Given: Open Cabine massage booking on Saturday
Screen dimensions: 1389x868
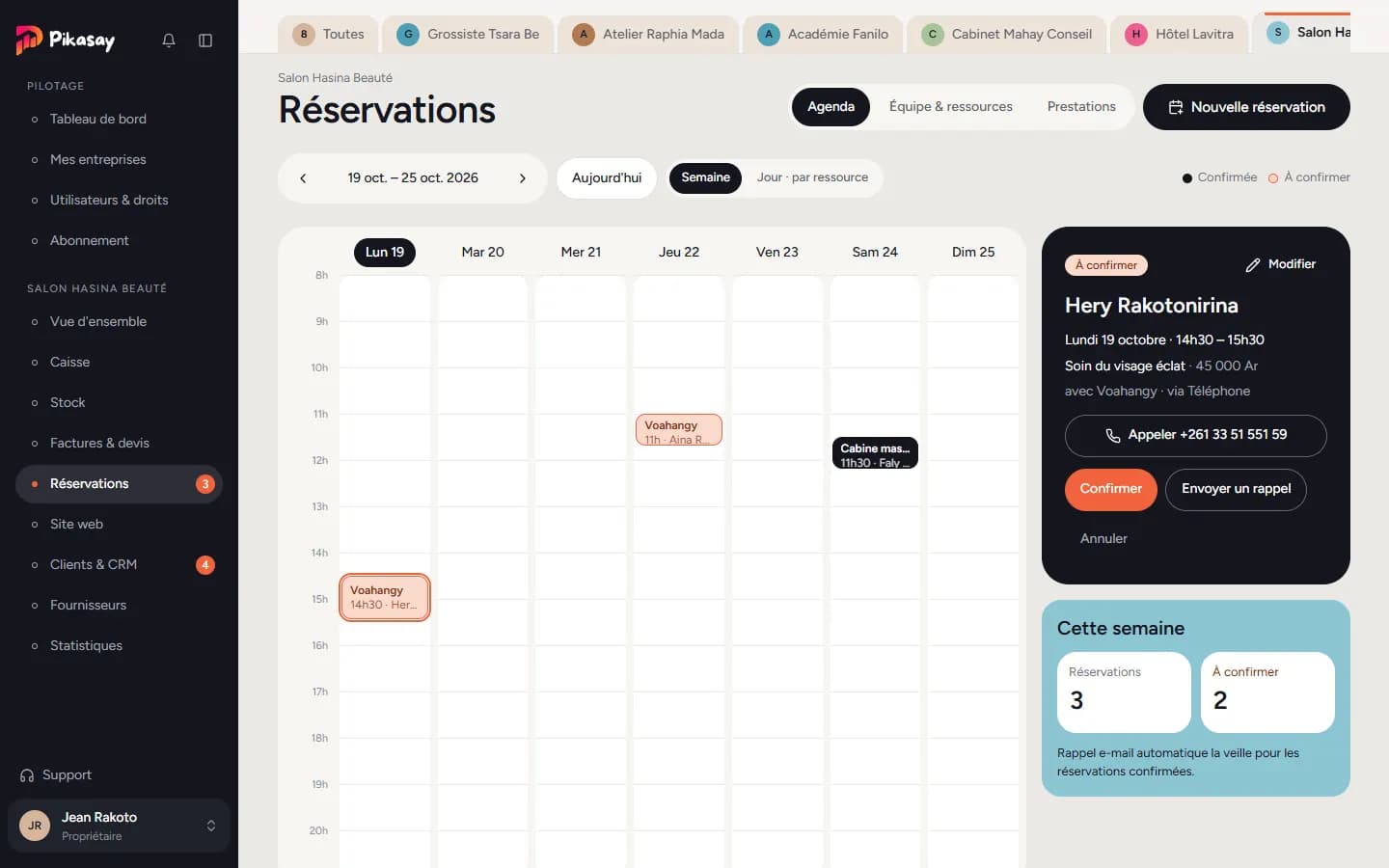Looking at the screenshot, I should (875, 453).
